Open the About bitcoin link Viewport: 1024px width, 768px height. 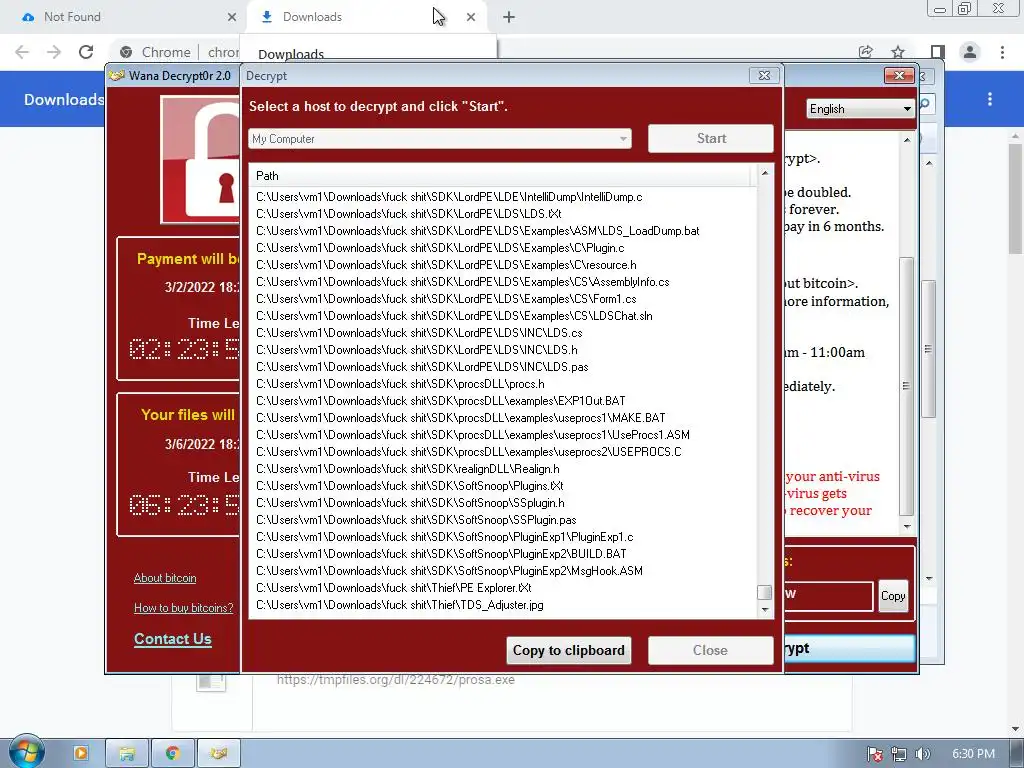pos(165,578)
